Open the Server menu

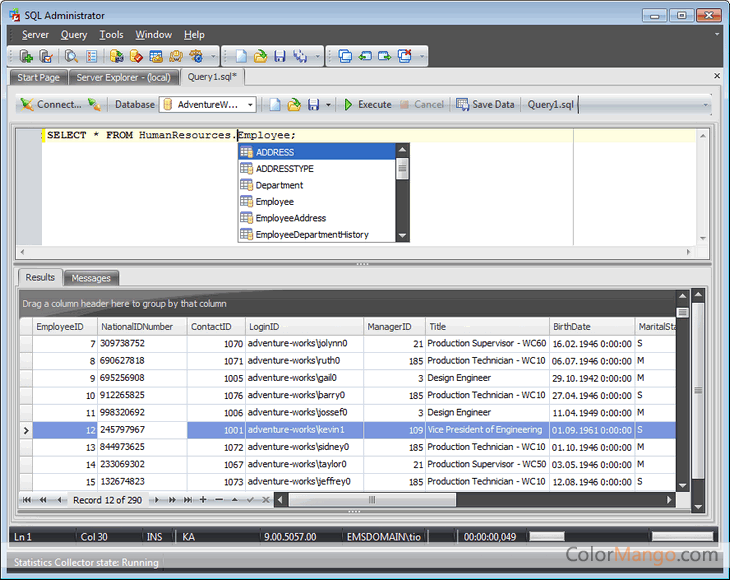[35, 35]
